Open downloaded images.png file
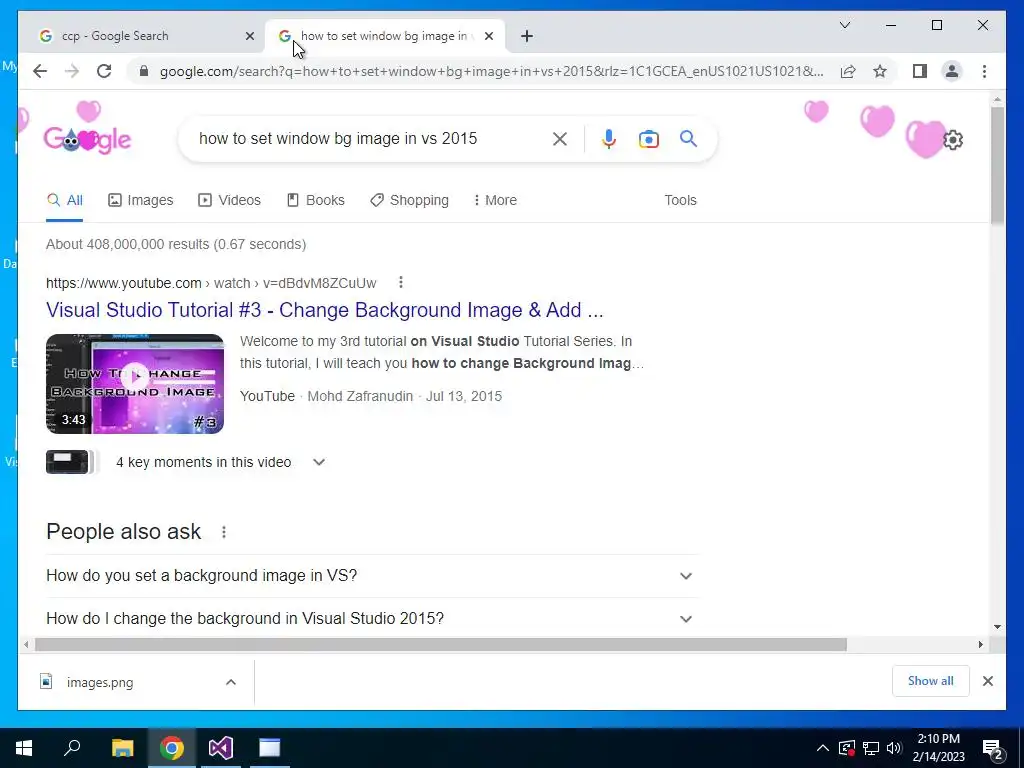 click(x=100, y=682)
